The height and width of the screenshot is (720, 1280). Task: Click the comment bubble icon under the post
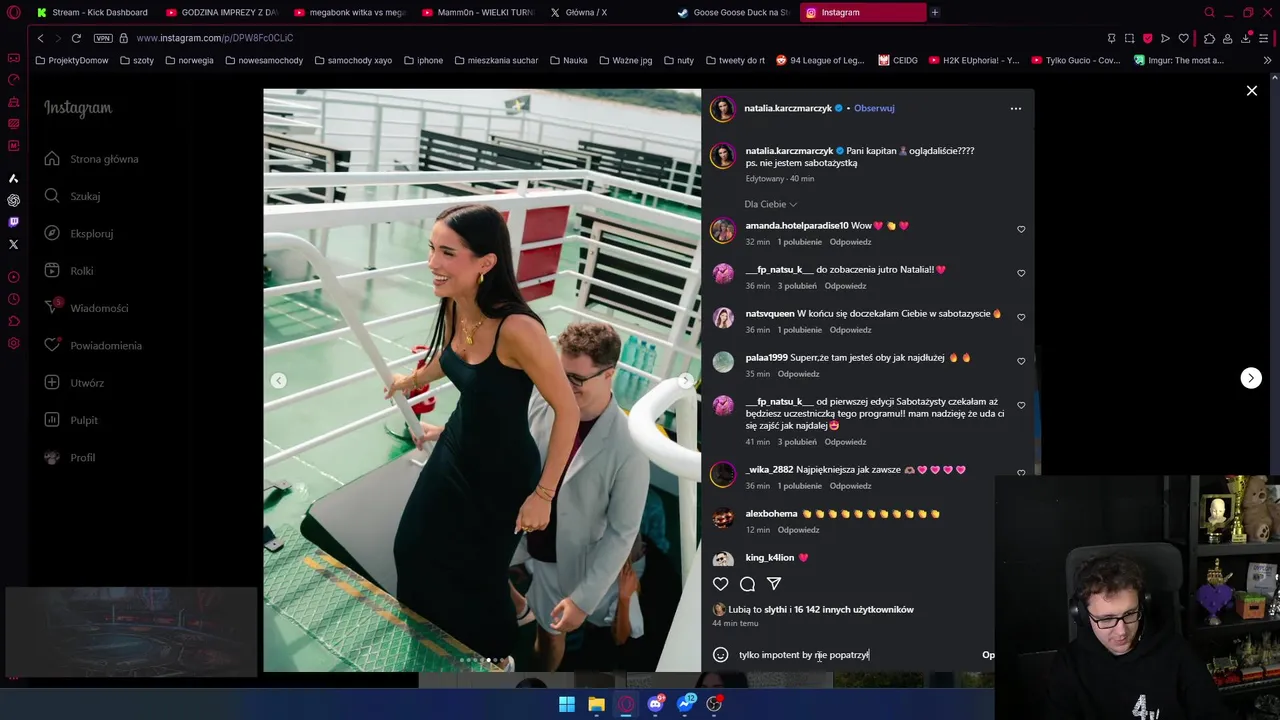[747, 584]
